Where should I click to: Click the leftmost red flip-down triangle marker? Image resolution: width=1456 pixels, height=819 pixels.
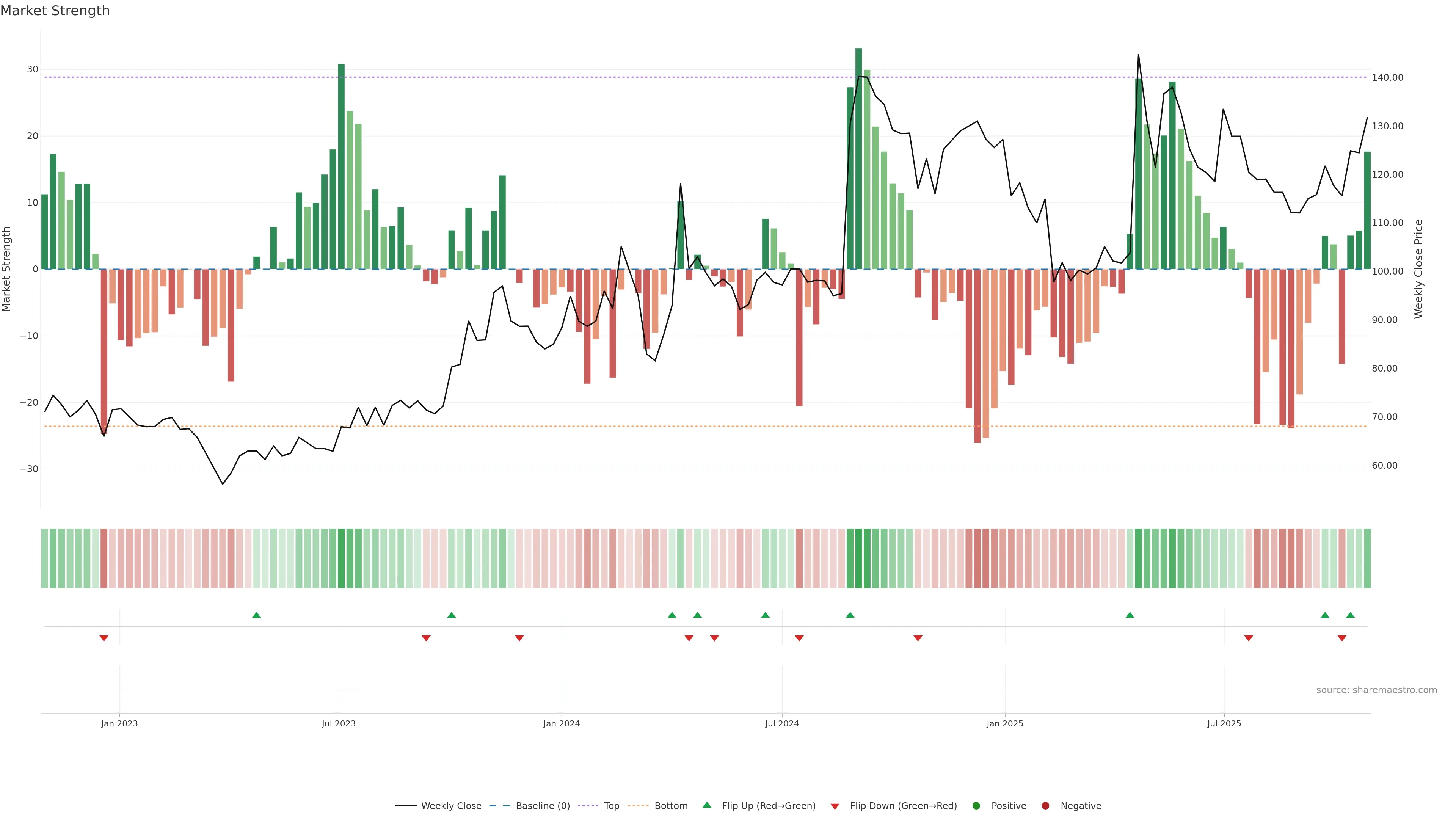(104, 638)
